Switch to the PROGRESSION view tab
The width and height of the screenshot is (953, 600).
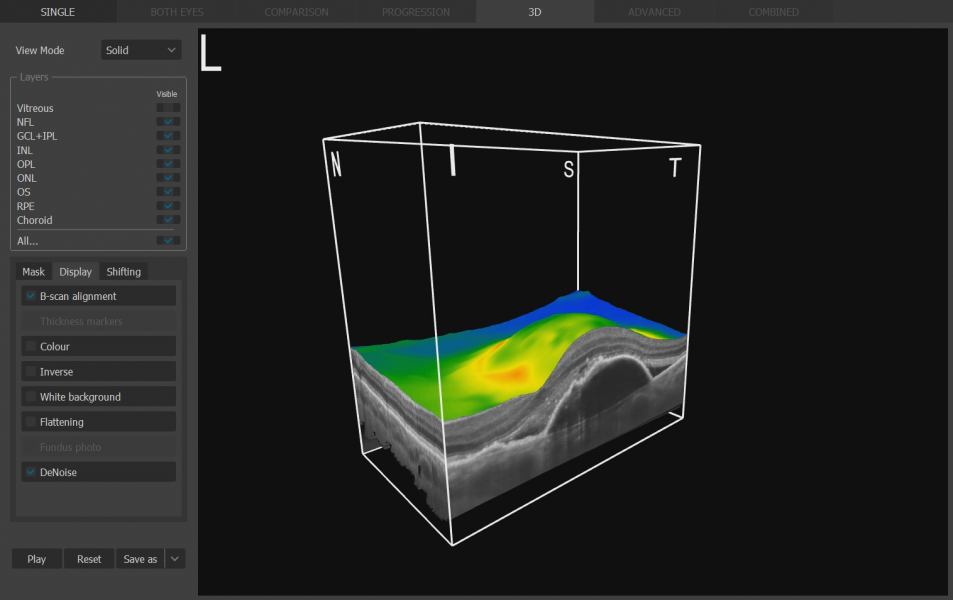415,12
